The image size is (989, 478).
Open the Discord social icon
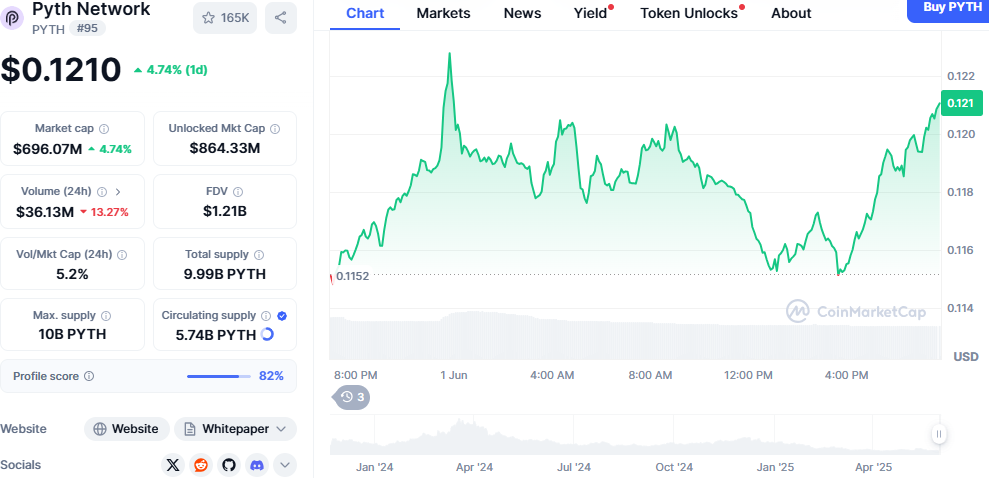click(x=257, y=465)
